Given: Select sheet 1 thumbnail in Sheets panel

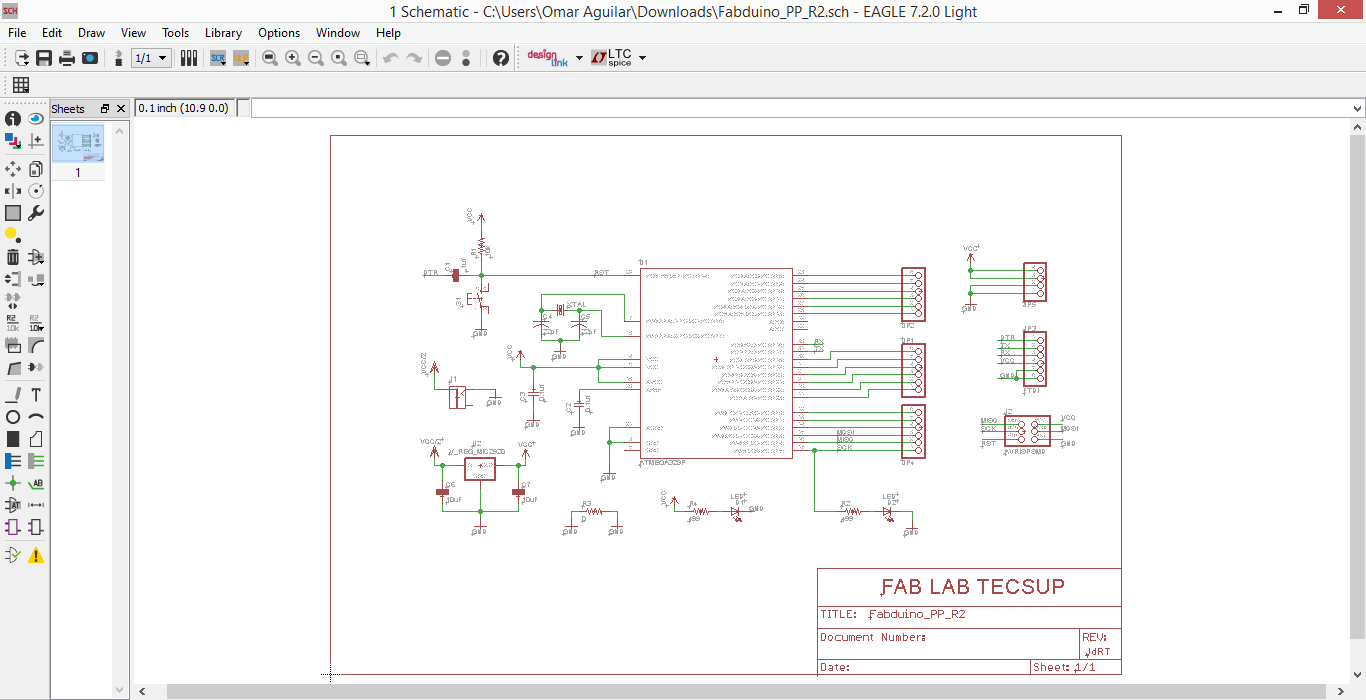Looking at the screenshot, I should pyautogui.click(x=78, y=145).
